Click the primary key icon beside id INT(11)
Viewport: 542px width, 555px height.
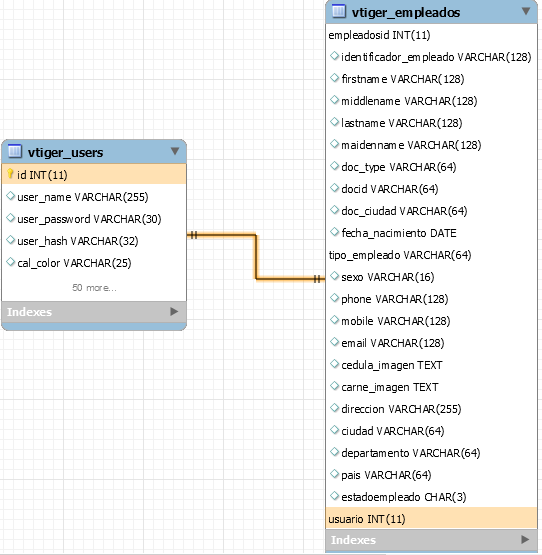click(x=10, y=174)
